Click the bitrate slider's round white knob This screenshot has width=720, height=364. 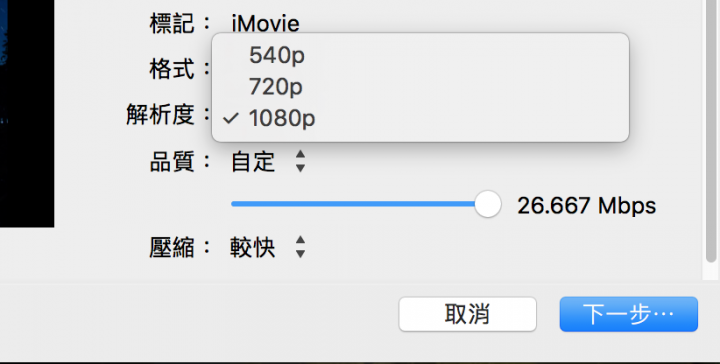coord(488,204)
